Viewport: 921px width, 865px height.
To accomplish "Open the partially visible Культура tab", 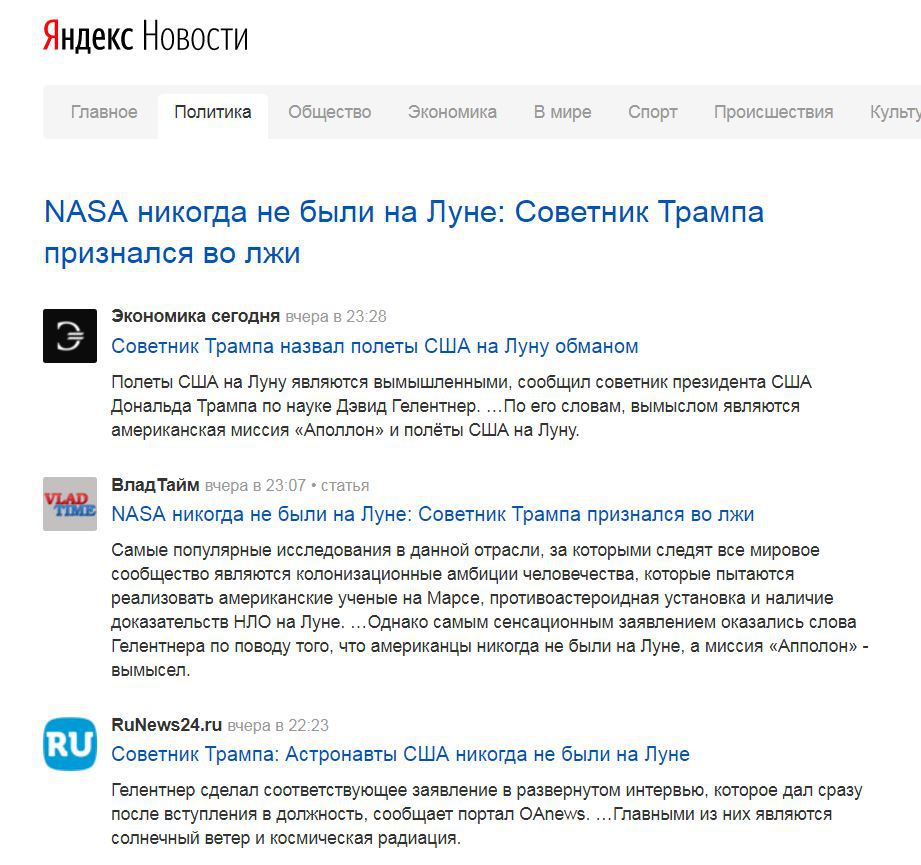I will tap(894, 112).
